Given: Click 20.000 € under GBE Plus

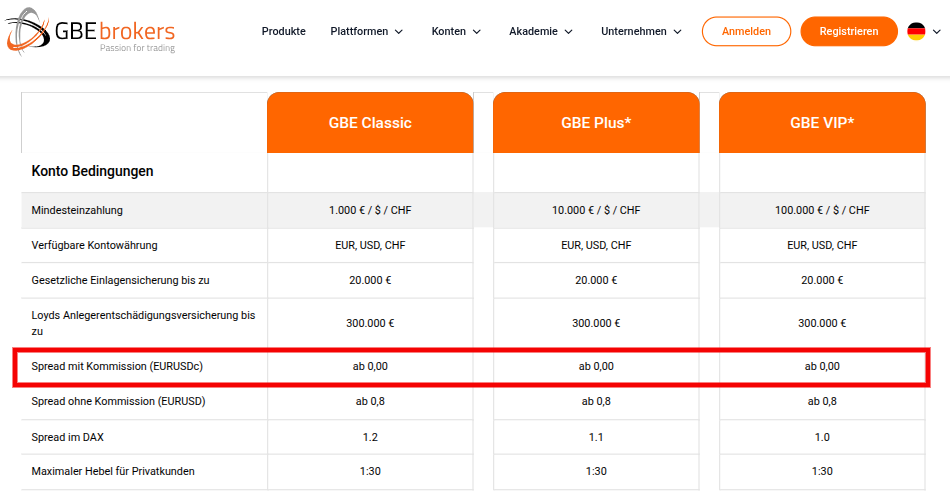Looking at the screenshot, I should point(596,280).
